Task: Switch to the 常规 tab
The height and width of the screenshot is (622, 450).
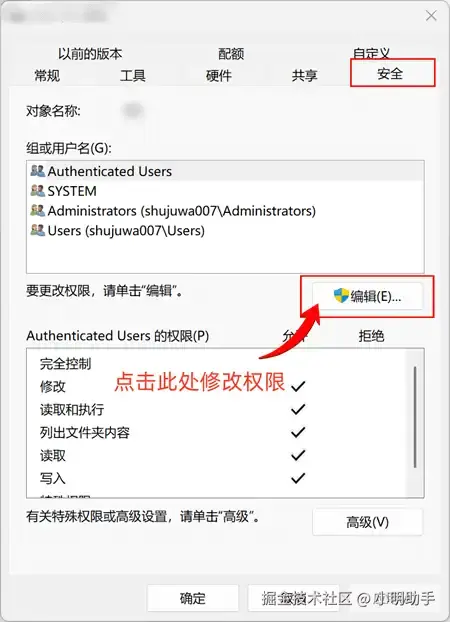Action: (47, 75)
